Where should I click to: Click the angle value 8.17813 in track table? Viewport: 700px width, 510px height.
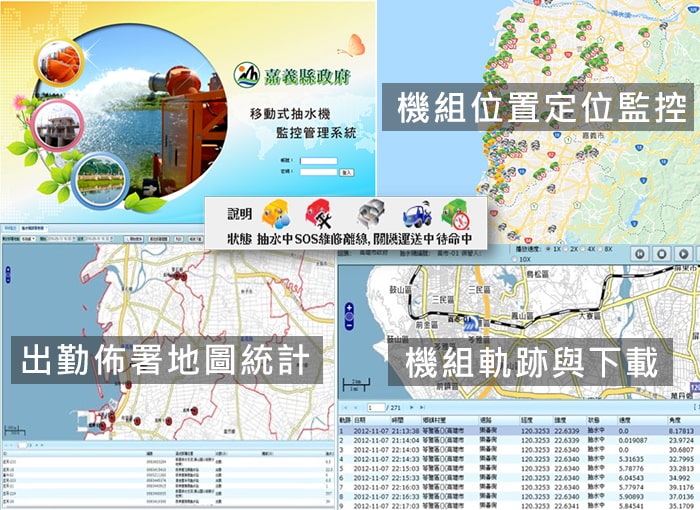click(x=681, y=431)
